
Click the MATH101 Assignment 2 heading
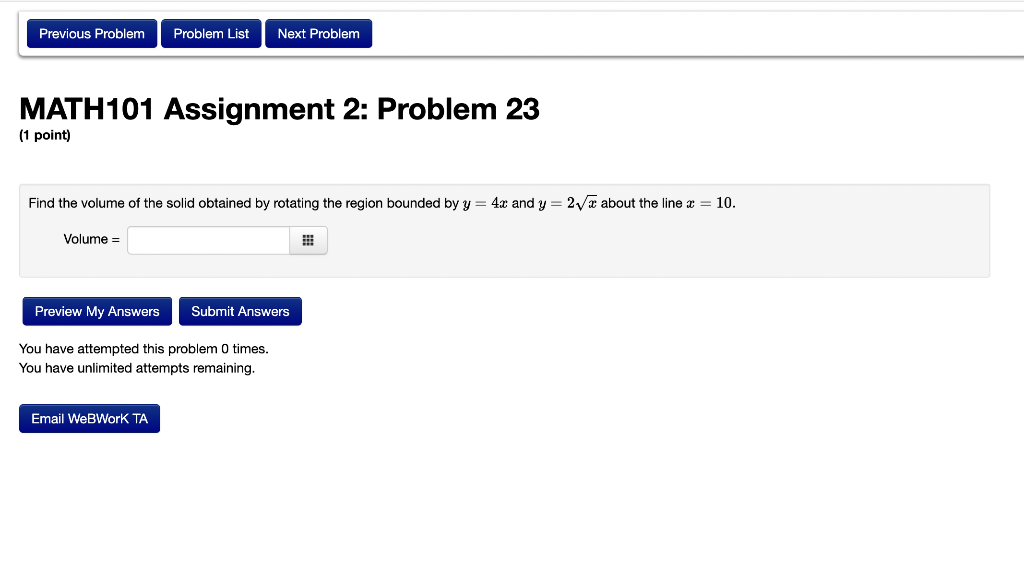click(279, 109)
